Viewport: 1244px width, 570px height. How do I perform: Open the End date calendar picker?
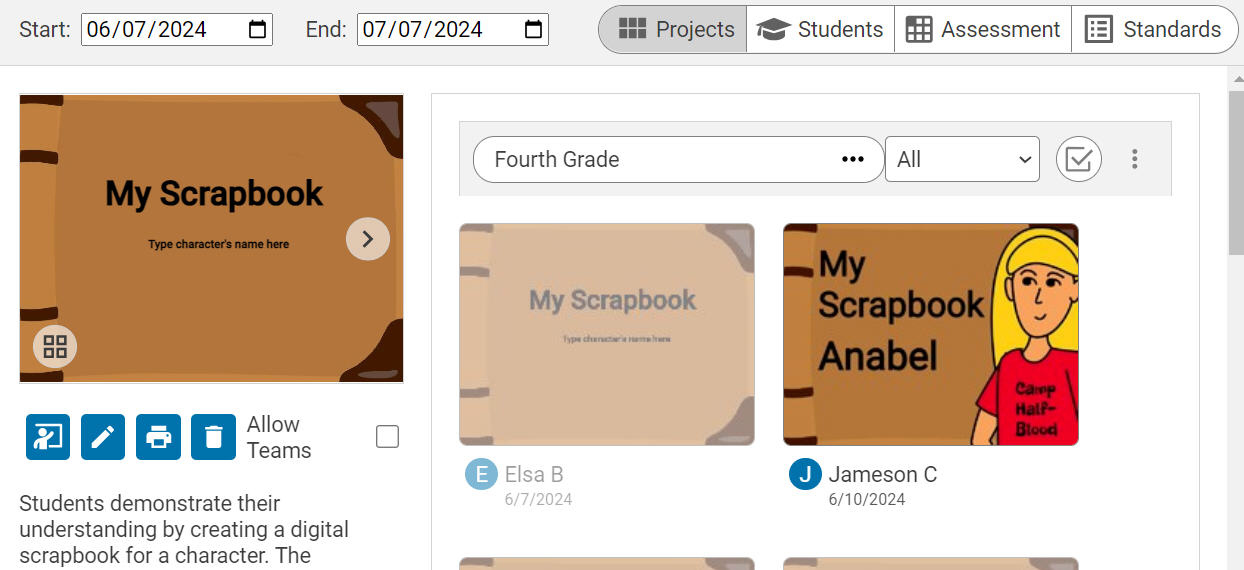(x=534, y=30)
